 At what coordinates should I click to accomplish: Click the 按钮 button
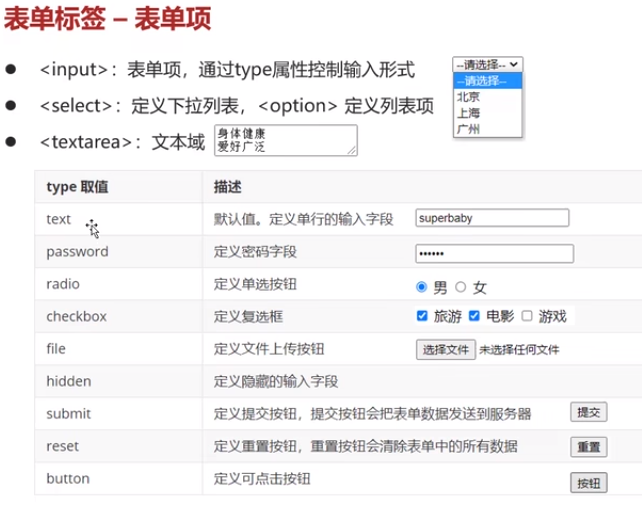click(x=588, y=483)
